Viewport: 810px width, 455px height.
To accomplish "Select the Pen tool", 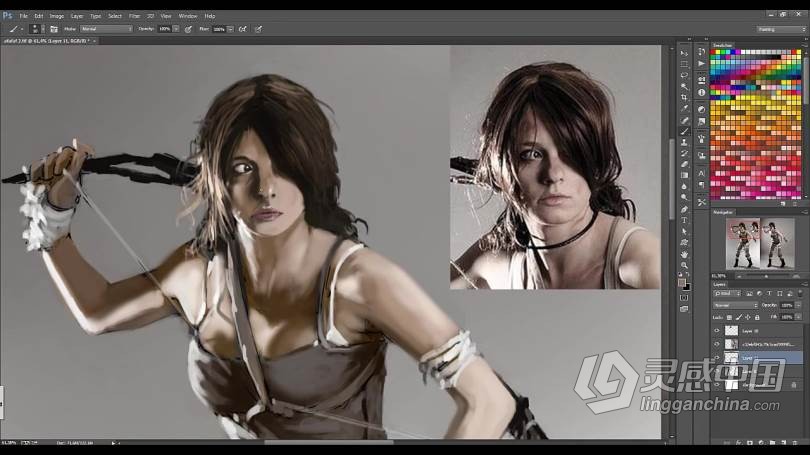I will coord(684,209).
